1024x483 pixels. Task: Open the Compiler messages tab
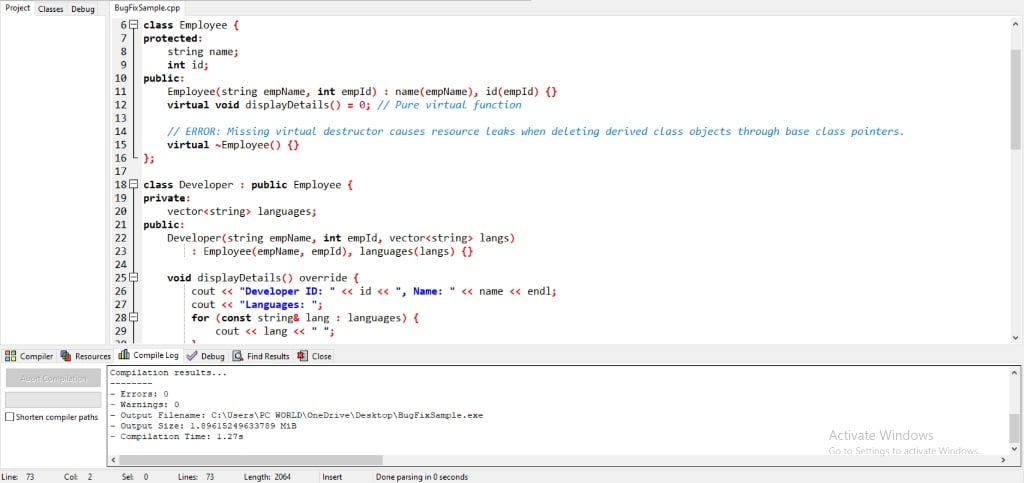click(x=29, y=356)
